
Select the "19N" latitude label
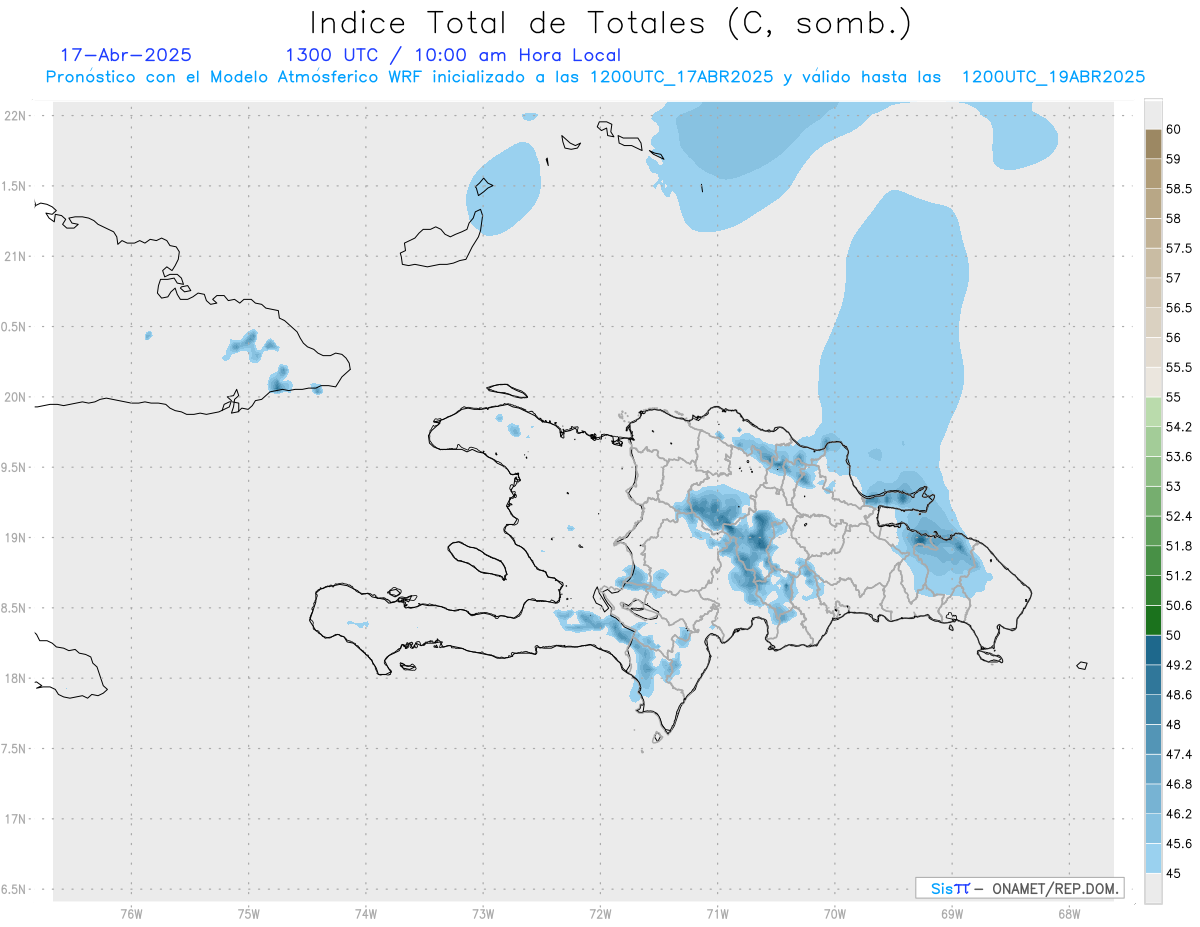(15, 538)
